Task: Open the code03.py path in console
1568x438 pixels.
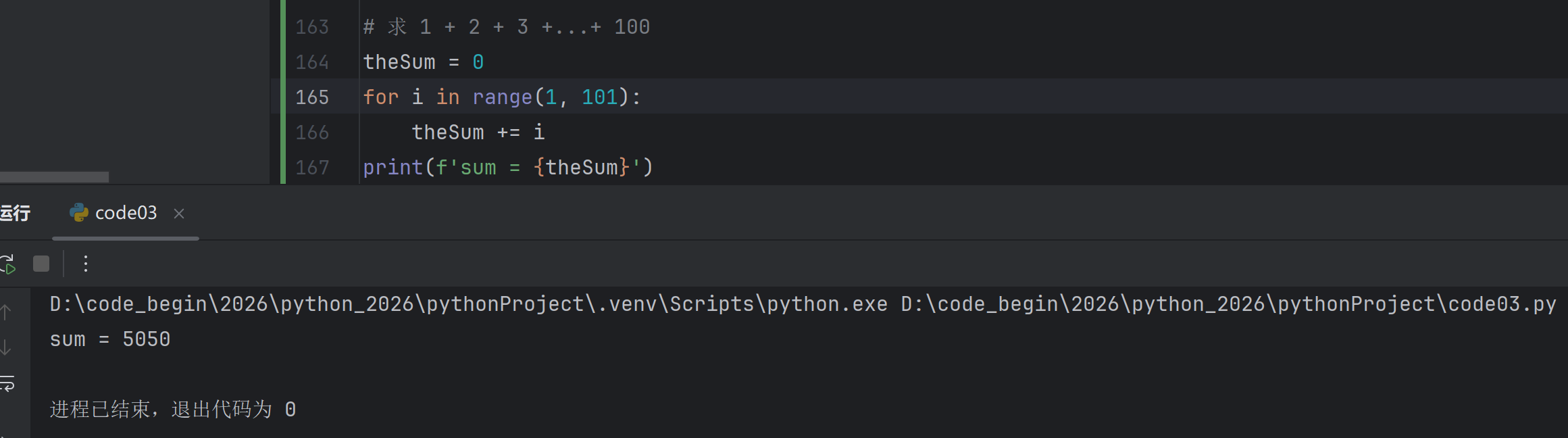Action: pos(1228,304)
